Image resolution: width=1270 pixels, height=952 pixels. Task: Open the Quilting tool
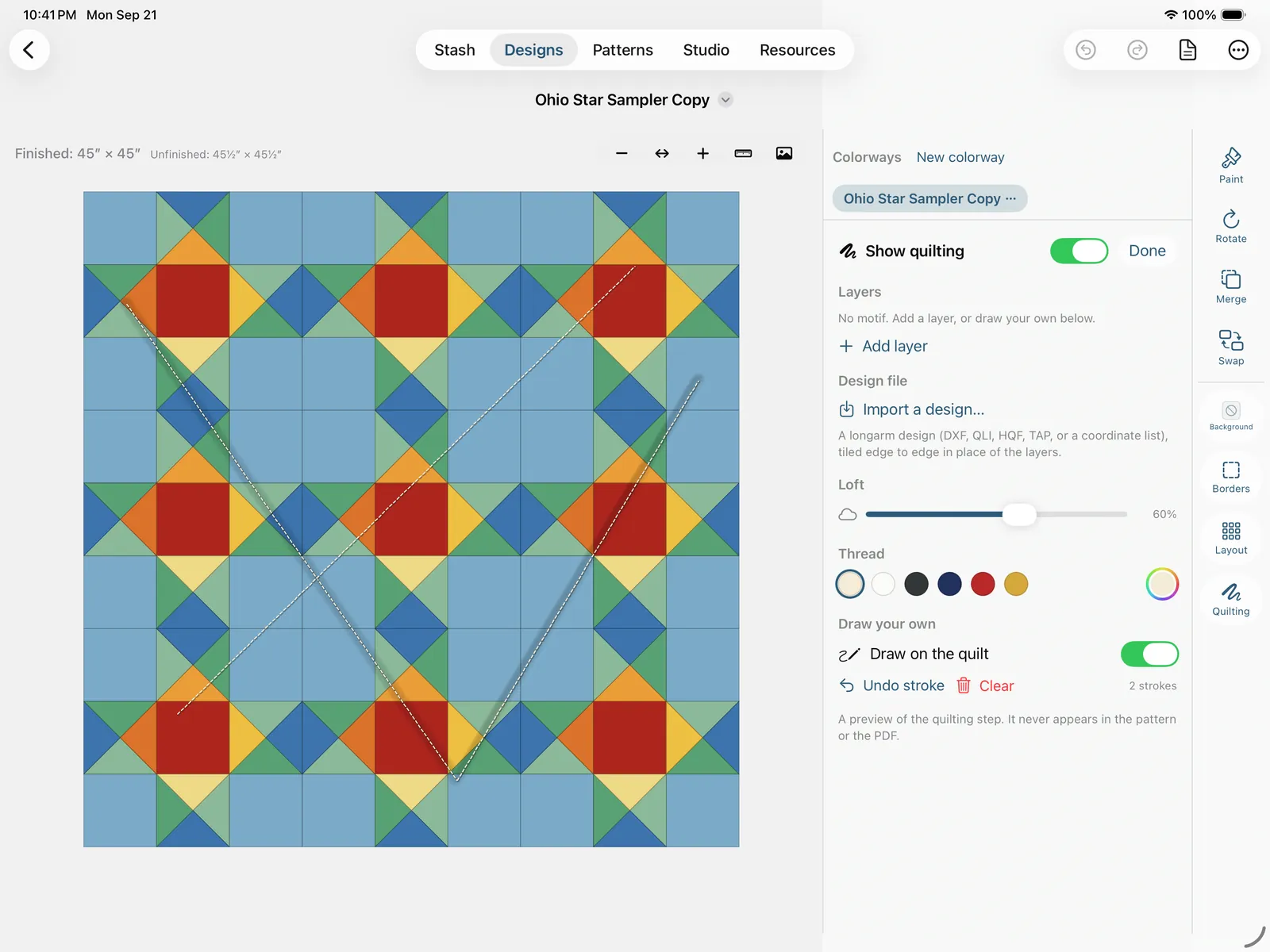click(x=1231, y=599)
